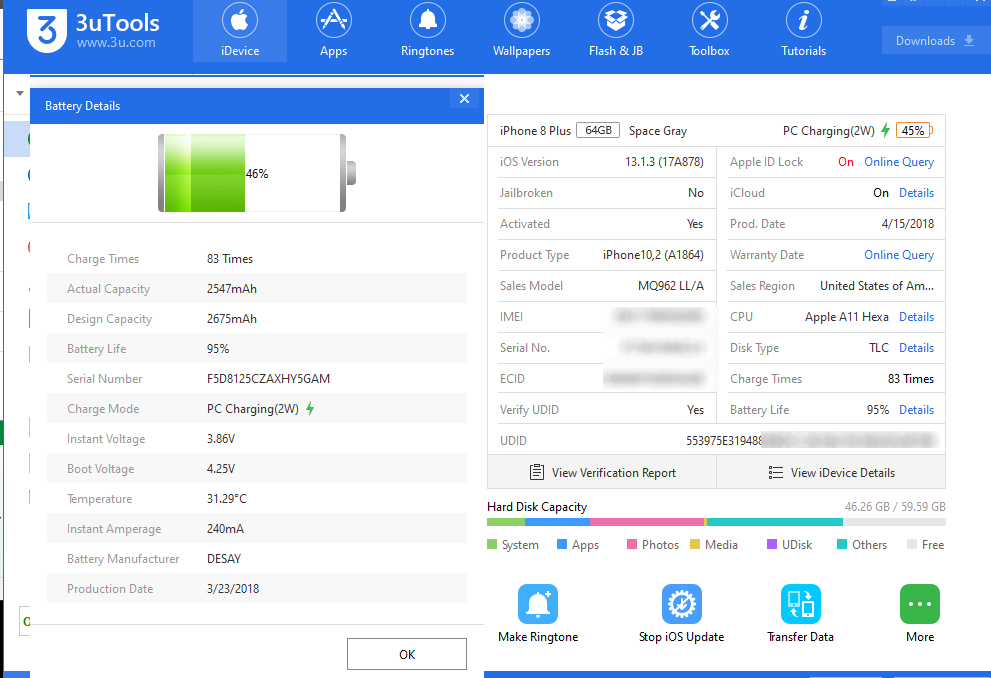Click the 13.1.3 (17A878) iOS version
Image resolution: width=991 pixels, height=678 pixels.
tap(664, 162)
